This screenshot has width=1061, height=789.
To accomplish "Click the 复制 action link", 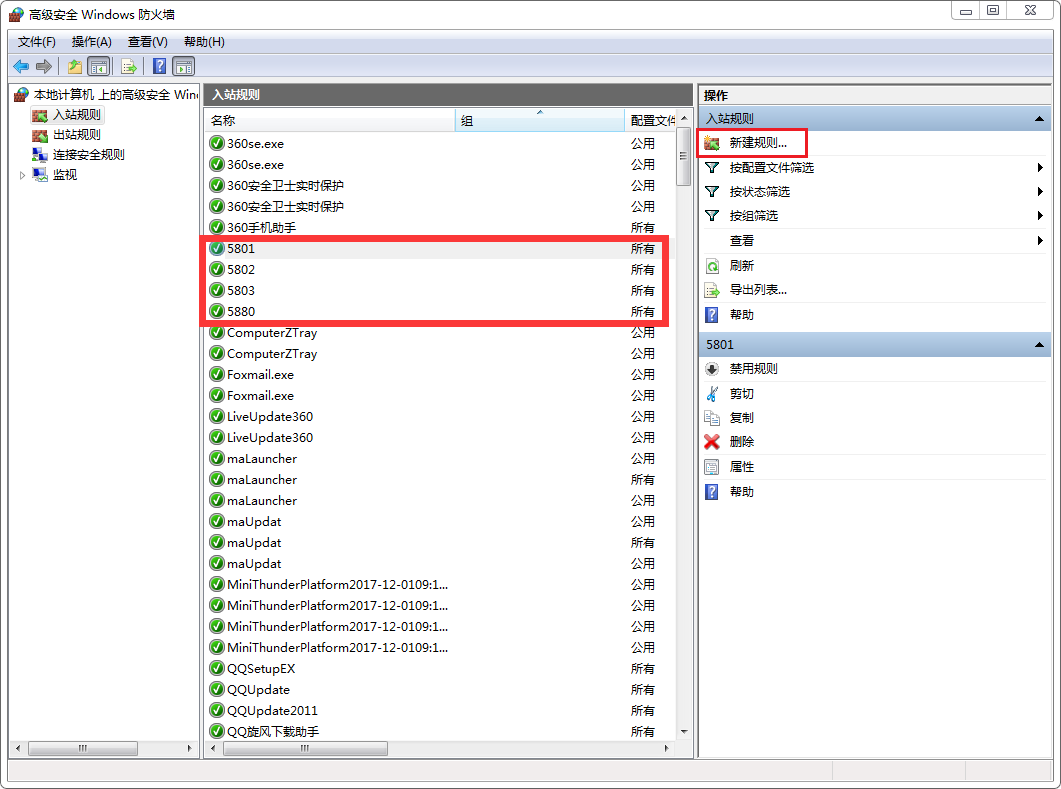I will click(x=742, y=418).
